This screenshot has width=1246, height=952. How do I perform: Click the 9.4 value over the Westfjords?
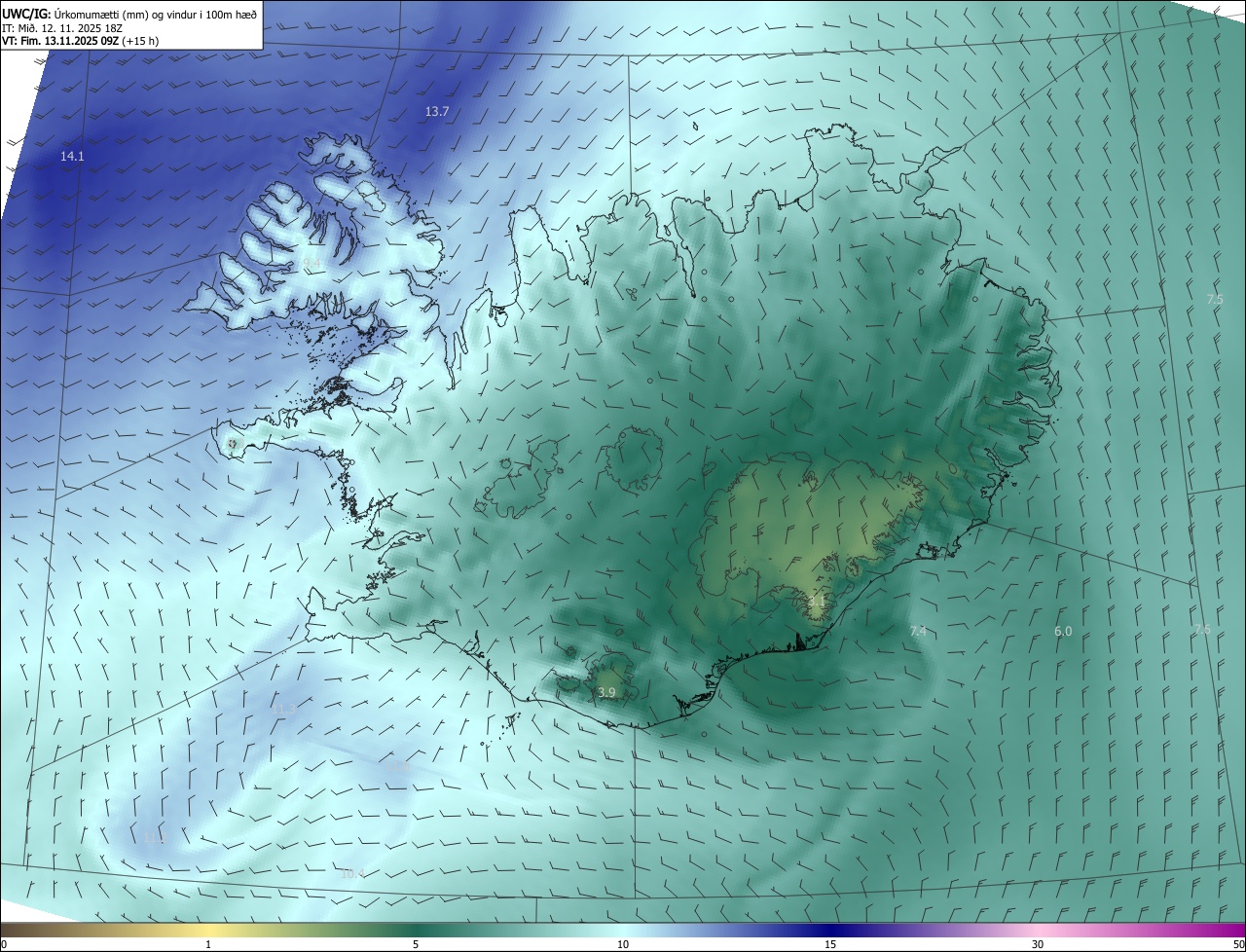[x=311, y=264]
